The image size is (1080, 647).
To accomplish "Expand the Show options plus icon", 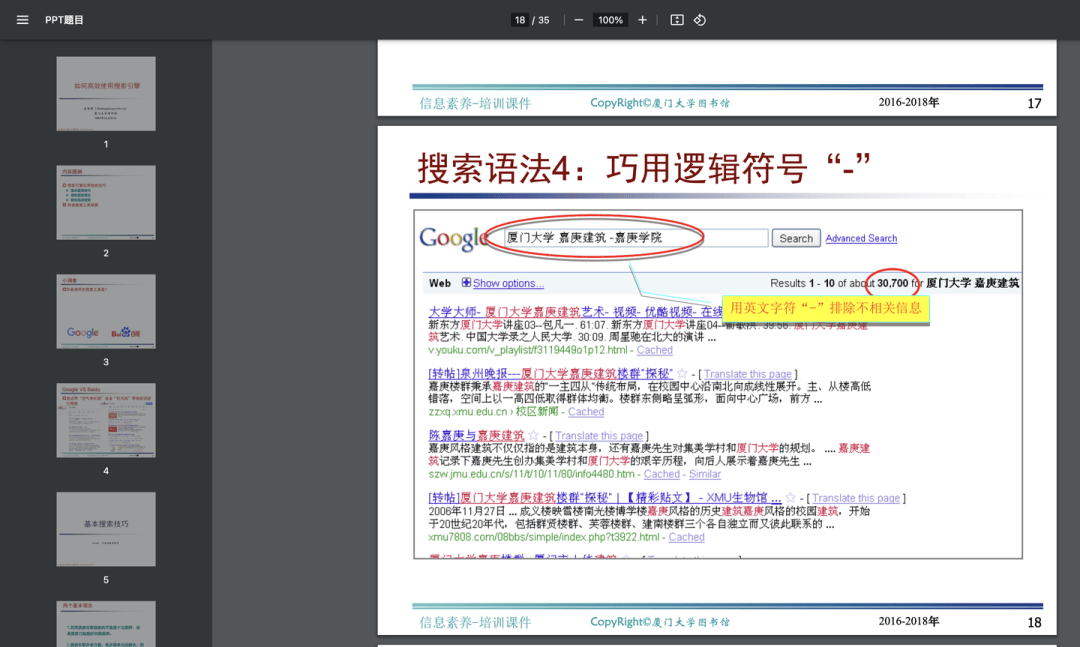I will click(466, 283).
